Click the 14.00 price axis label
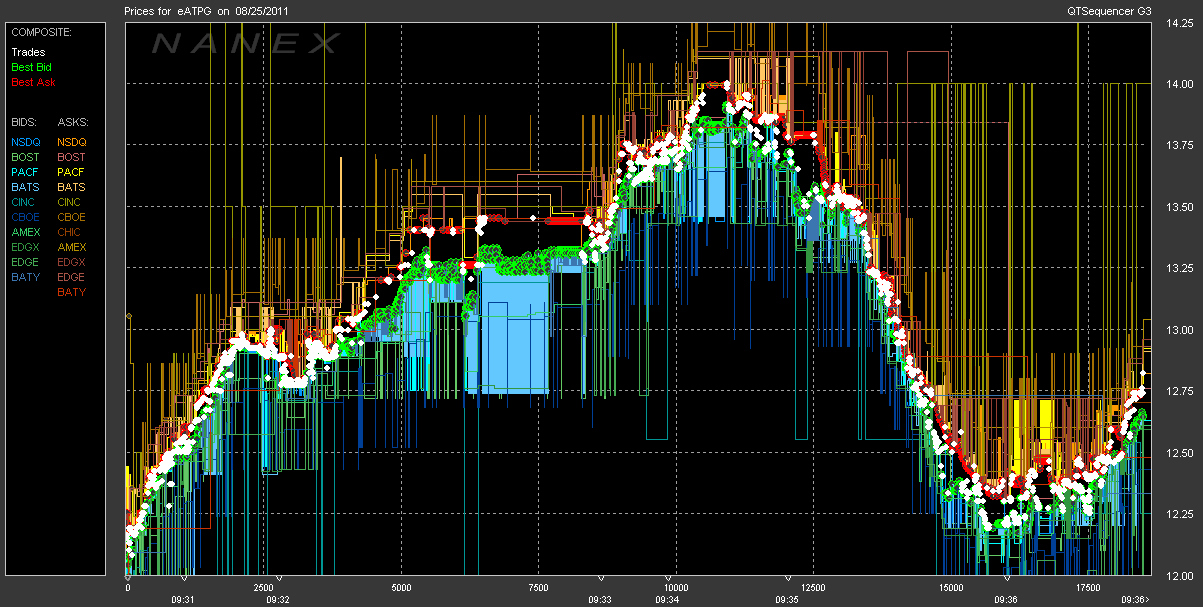Screen dimensions: 1203x607 (1179, 84)
